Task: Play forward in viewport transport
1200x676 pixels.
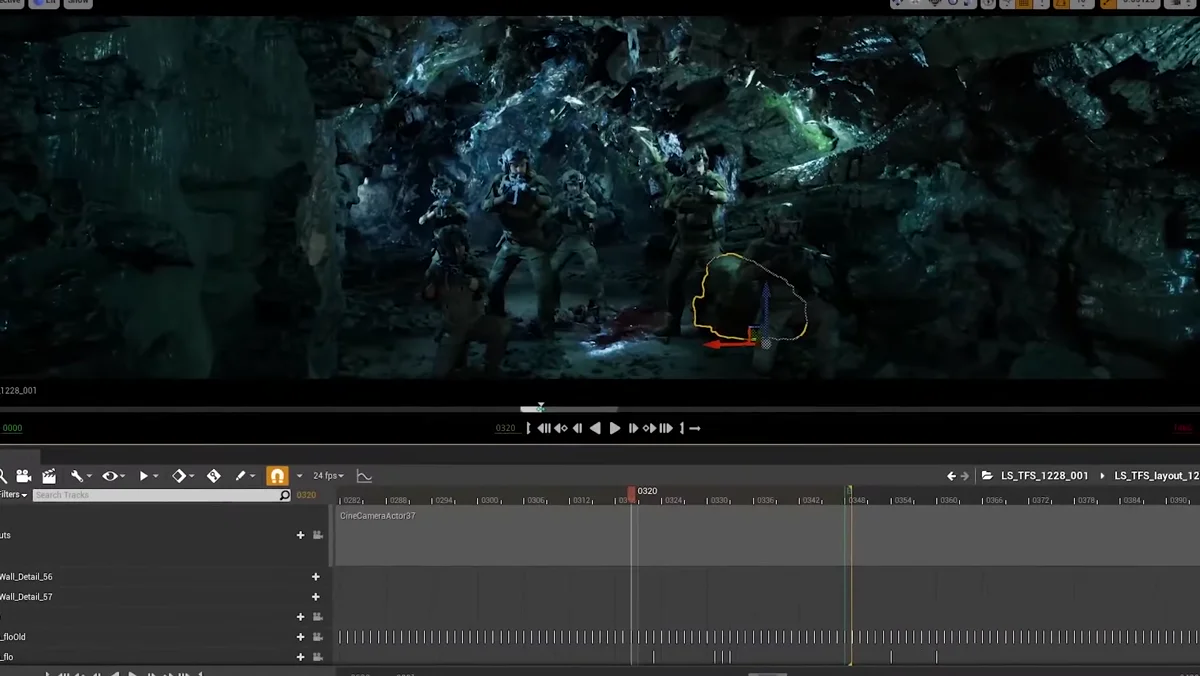Action: [x=615, y=428]
